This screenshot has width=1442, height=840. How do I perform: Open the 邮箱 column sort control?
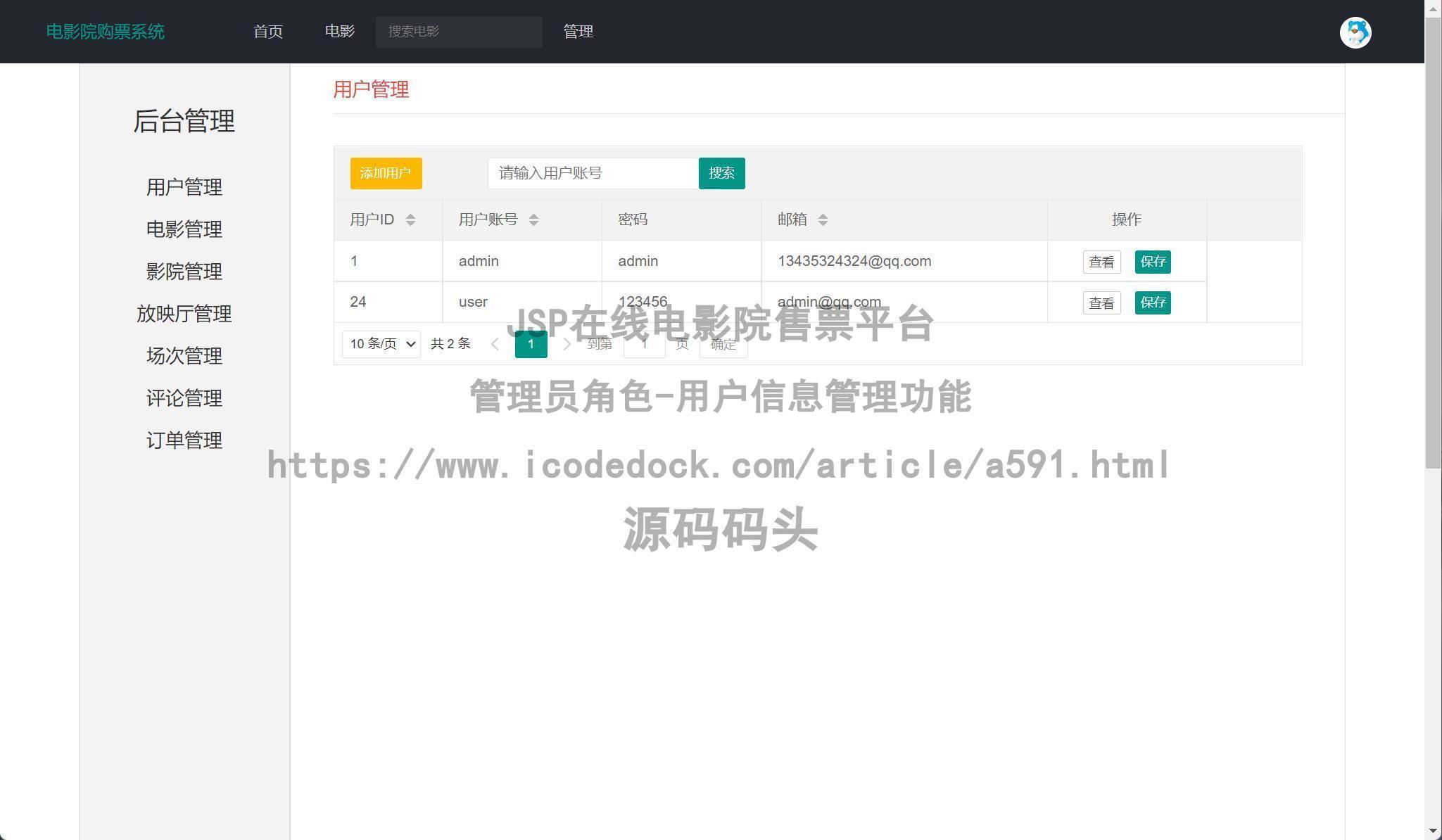click(823, 219)
